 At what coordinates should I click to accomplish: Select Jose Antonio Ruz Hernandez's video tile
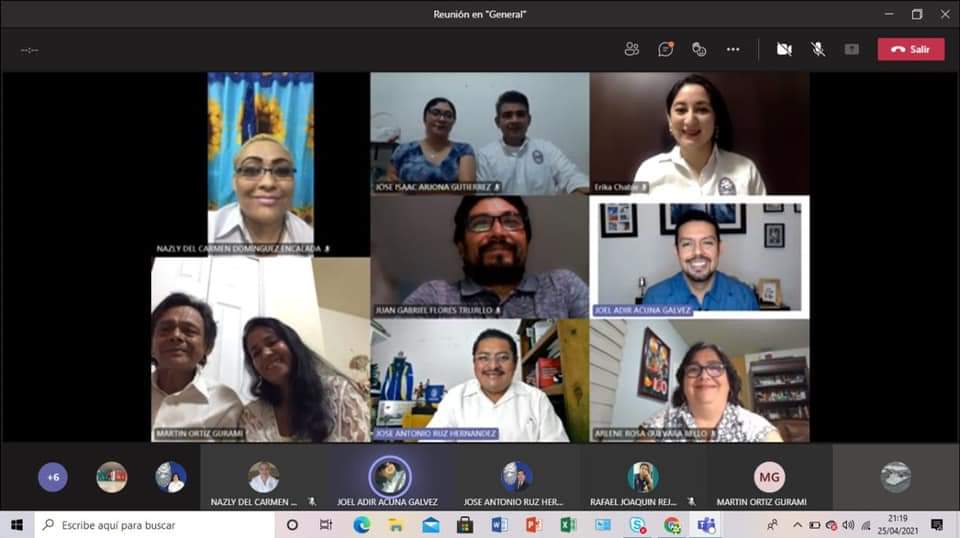coord(480,381)
